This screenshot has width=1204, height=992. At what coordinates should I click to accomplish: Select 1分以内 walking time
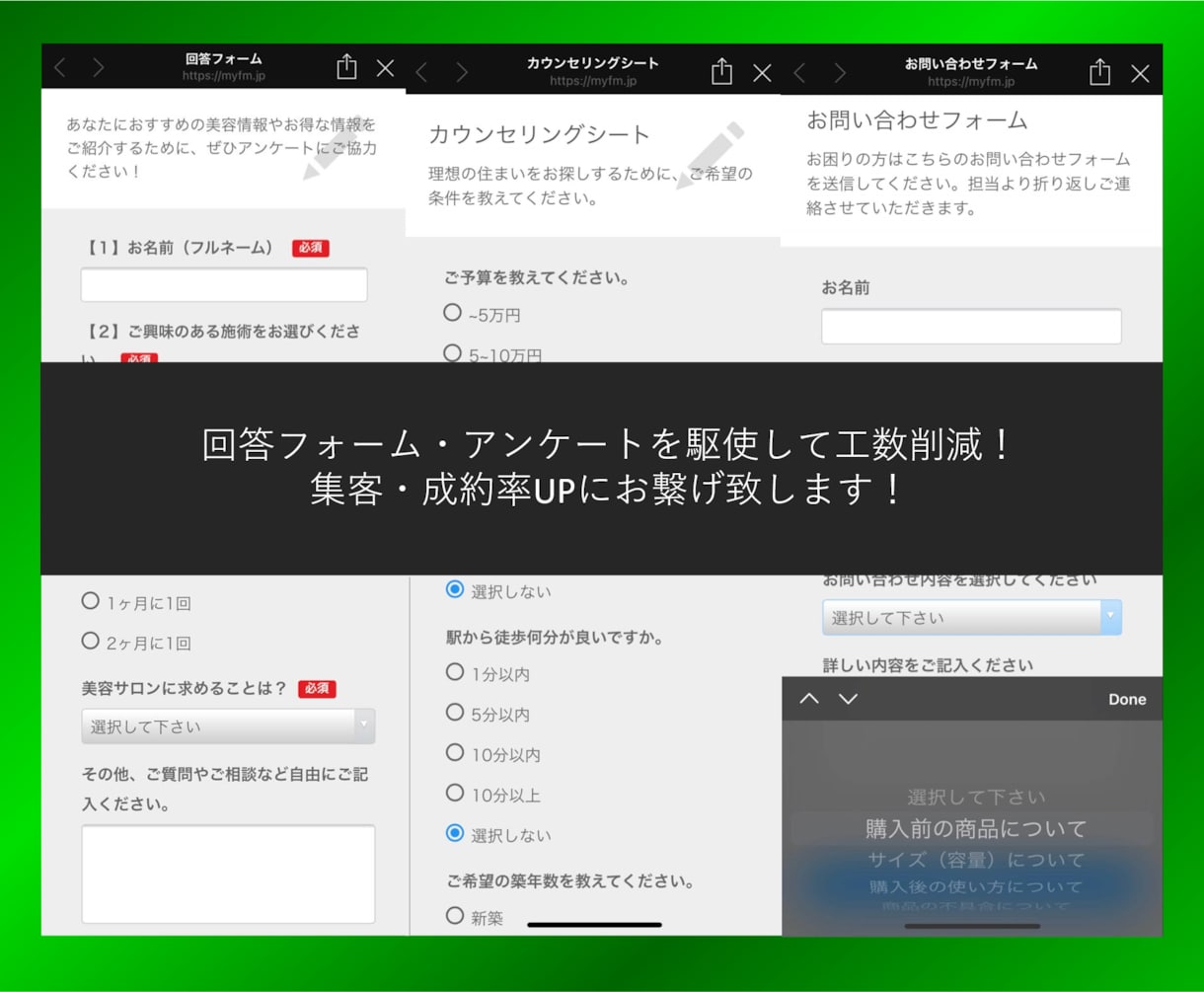tap(455, 672)
